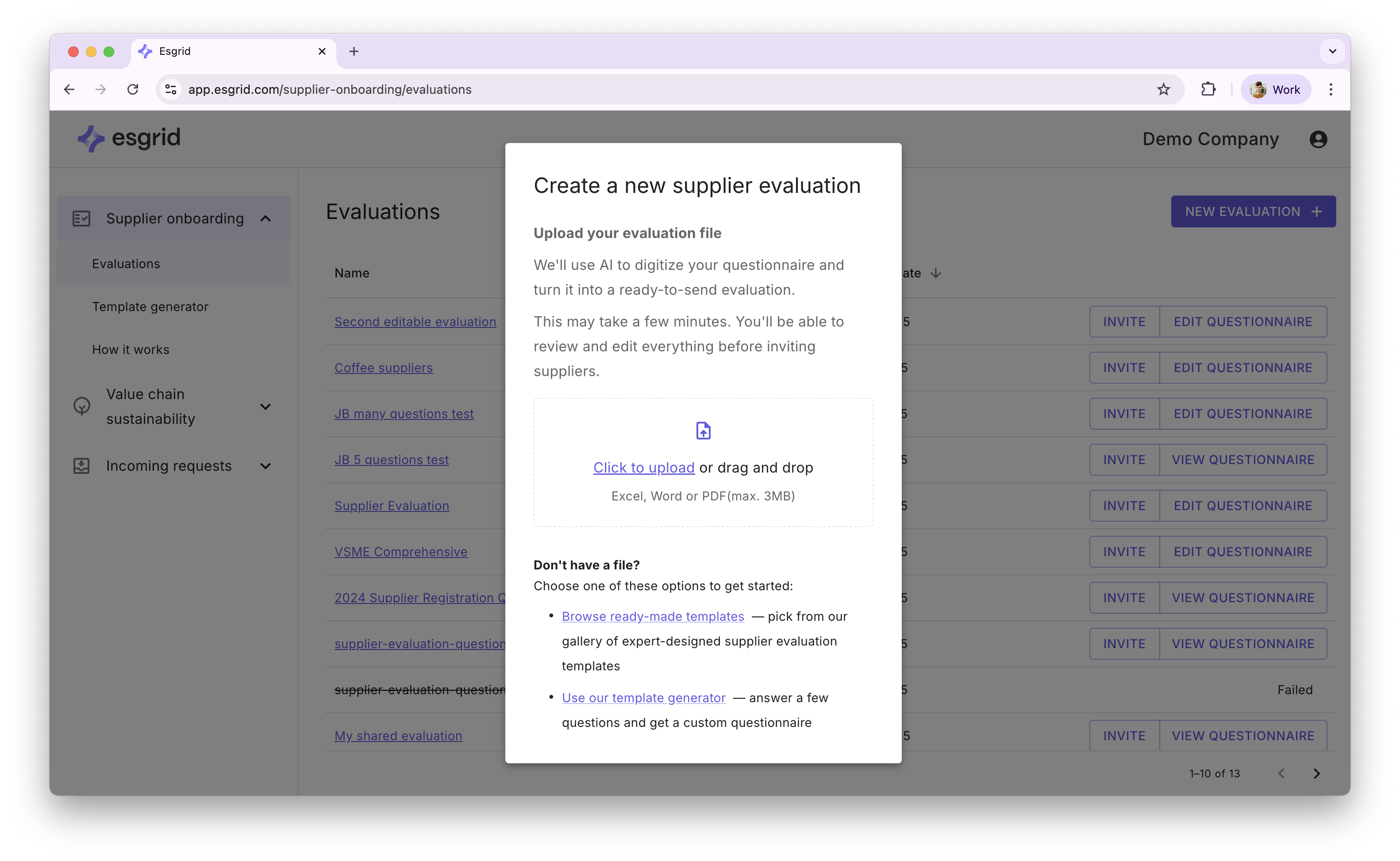Expand the Incoming requests section
The image size is (1400, 861).
266,465
